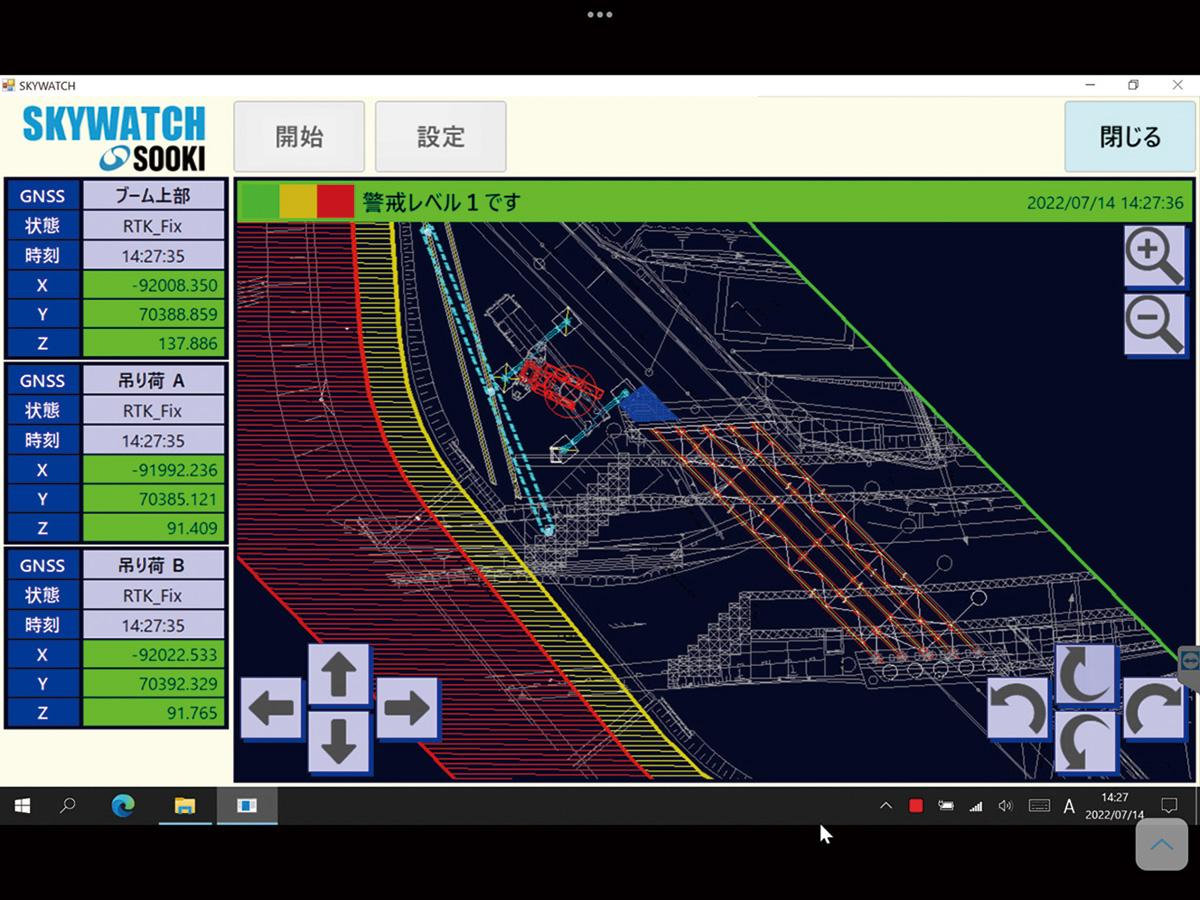1200x900 pixels.
Task: Open the 設定 settings button
Action: [440, 136]
